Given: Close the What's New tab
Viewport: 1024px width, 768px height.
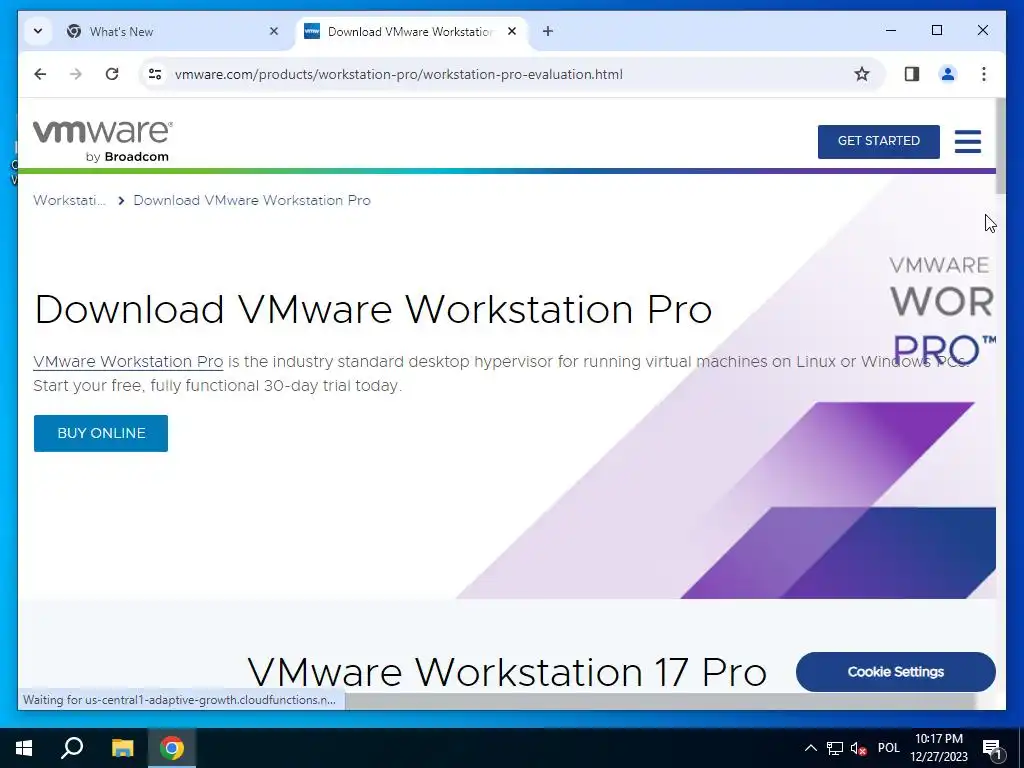Looking at the screenshot, I should [274, 31].
